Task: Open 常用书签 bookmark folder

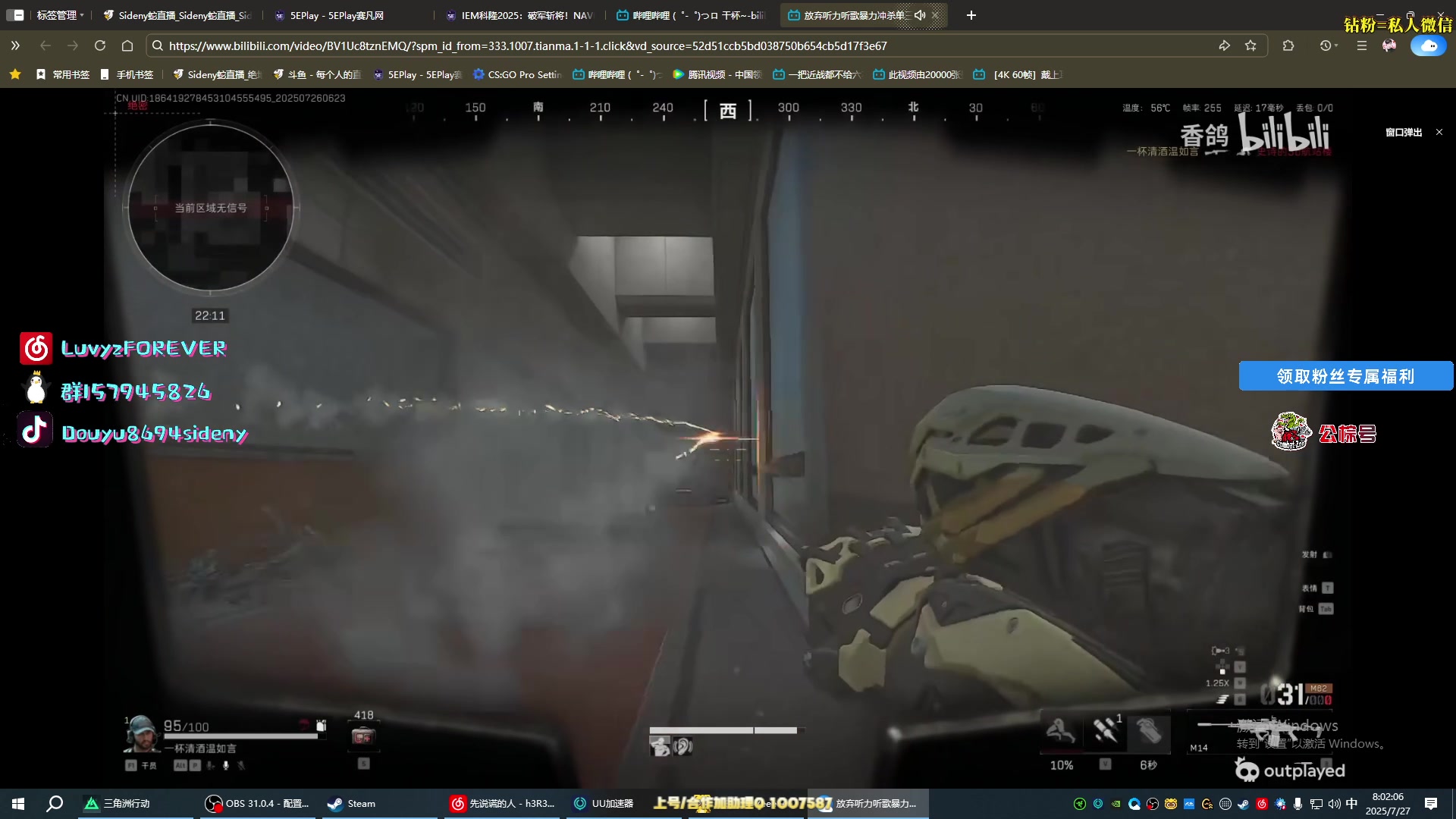Action: (x=63, y=74)
